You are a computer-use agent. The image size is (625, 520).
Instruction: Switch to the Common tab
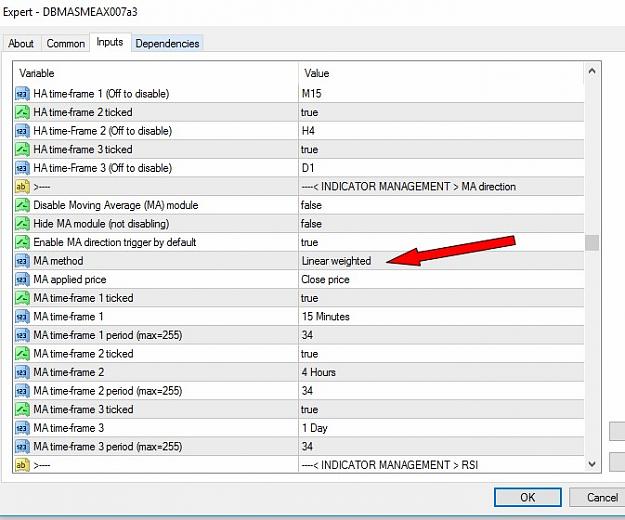[x=65, y=43]
